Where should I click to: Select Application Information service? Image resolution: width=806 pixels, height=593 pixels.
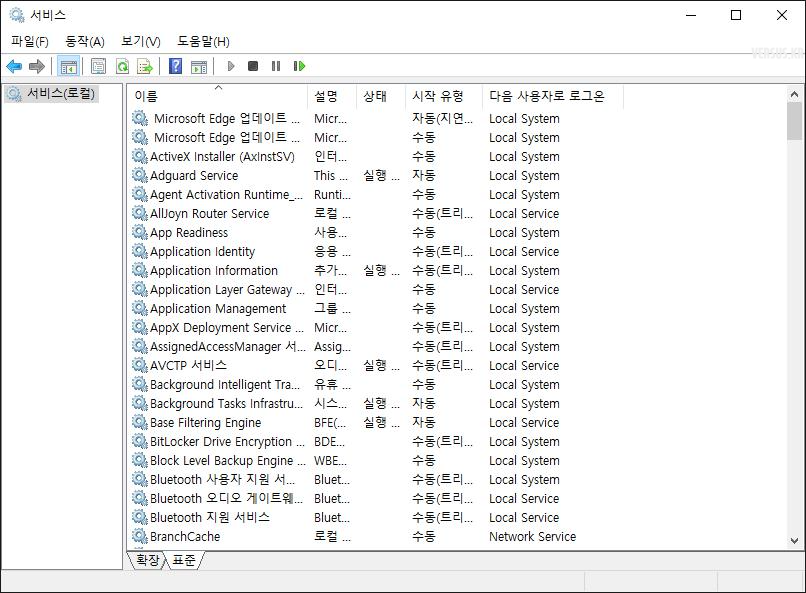(x=376, y=270)
